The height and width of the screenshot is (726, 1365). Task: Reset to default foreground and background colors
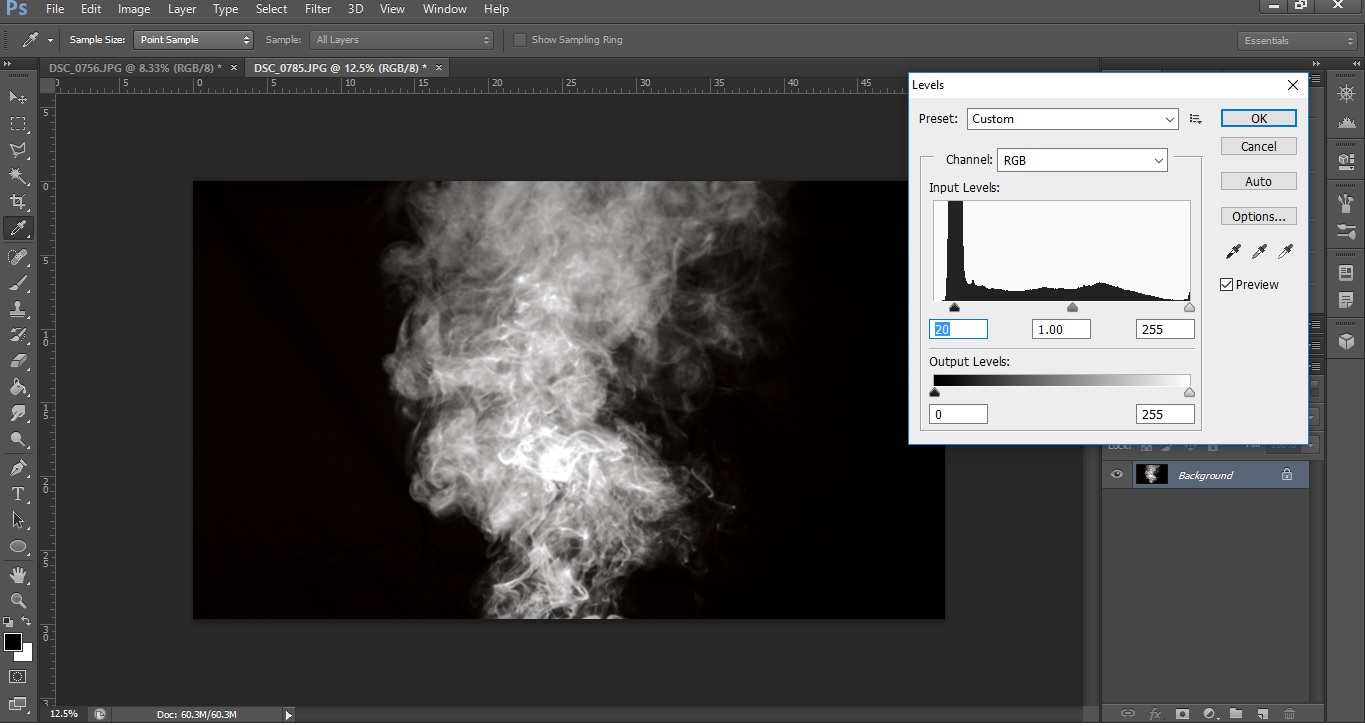pyautogui.click(x=8, y=622)
